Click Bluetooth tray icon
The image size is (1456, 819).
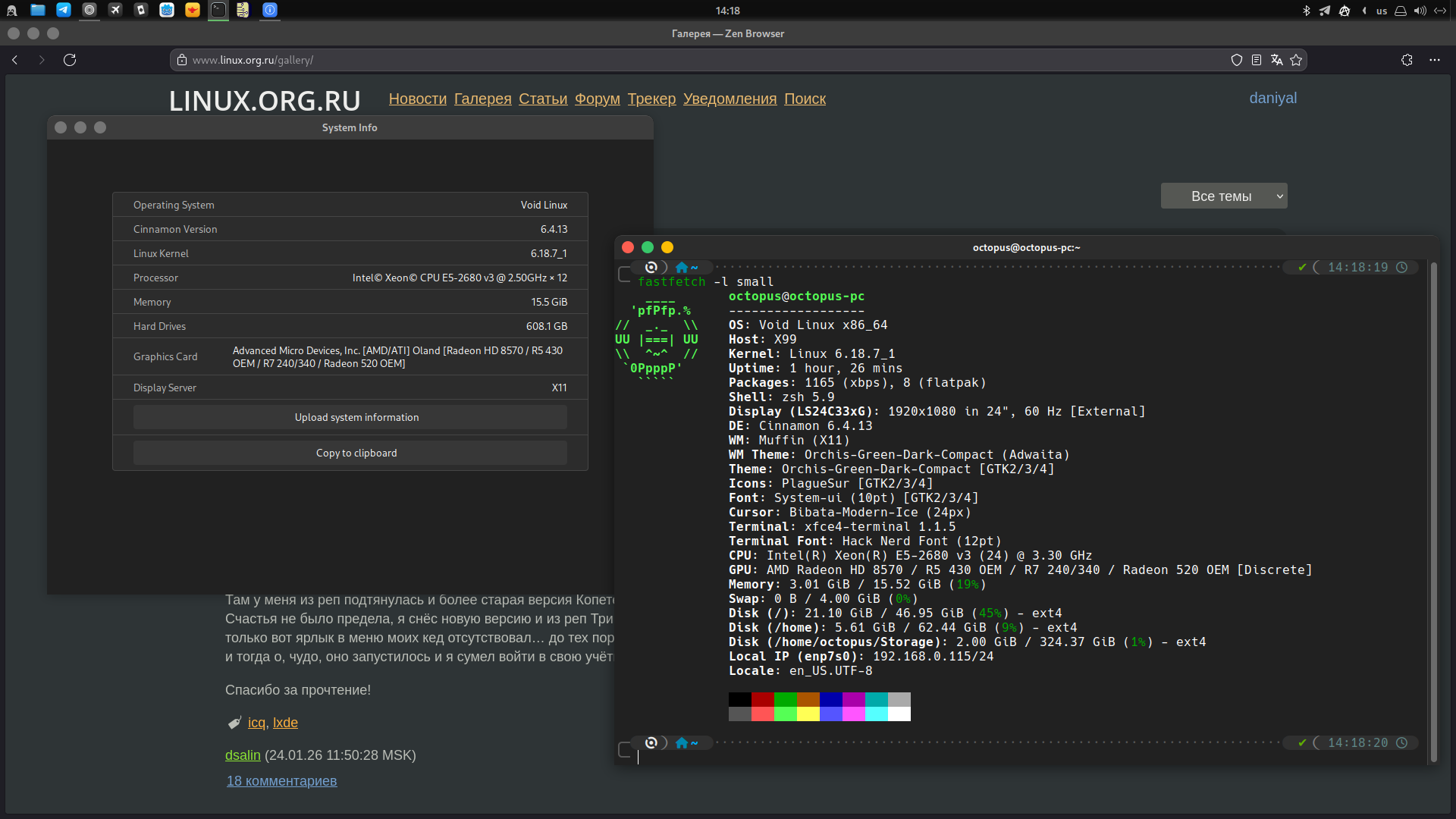tap(1306, 11)
